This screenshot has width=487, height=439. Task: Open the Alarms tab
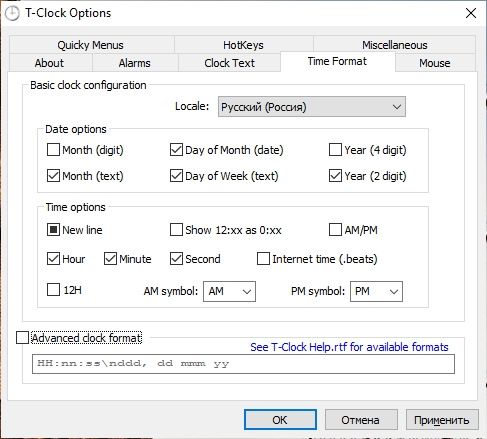[135, 63]
